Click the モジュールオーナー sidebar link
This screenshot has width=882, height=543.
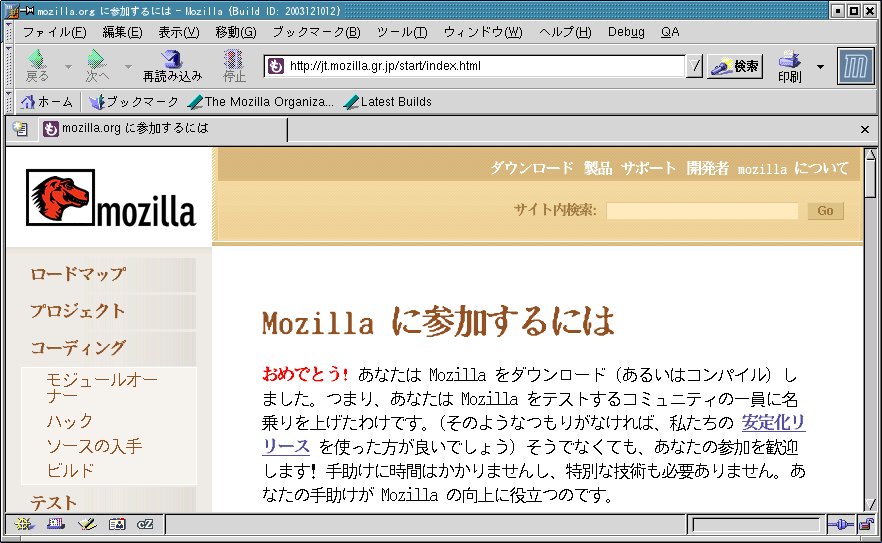[x=102, y=388]
